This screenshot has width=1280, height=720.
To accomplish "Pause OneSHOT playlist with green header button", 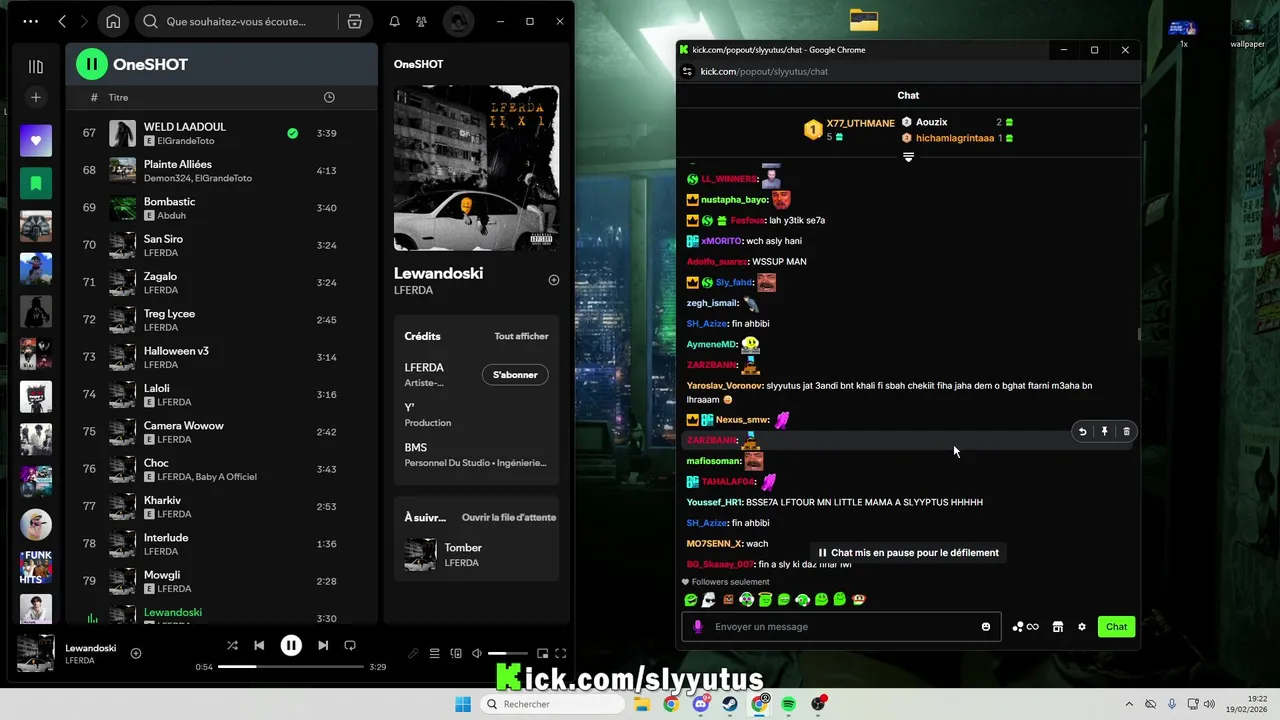I will 92,64.
